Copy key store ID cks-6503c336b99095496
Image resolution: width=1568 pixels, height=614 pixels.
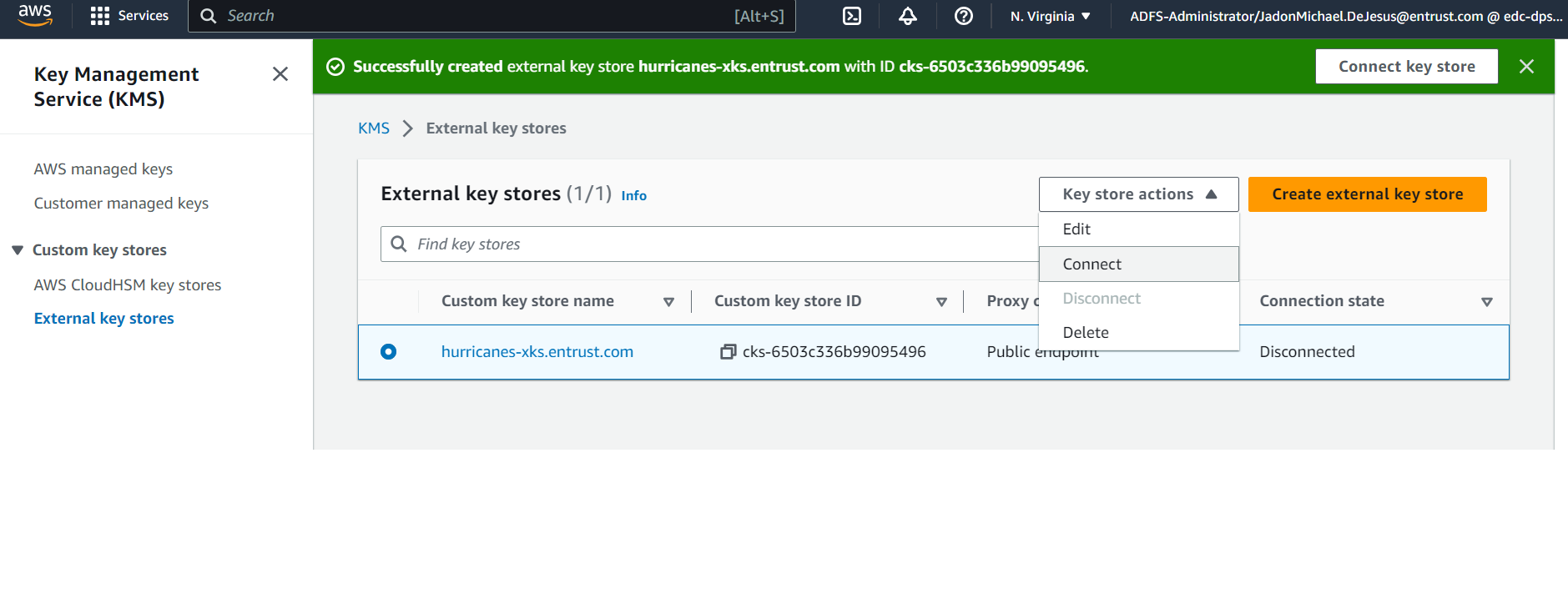tap(728, 352)
